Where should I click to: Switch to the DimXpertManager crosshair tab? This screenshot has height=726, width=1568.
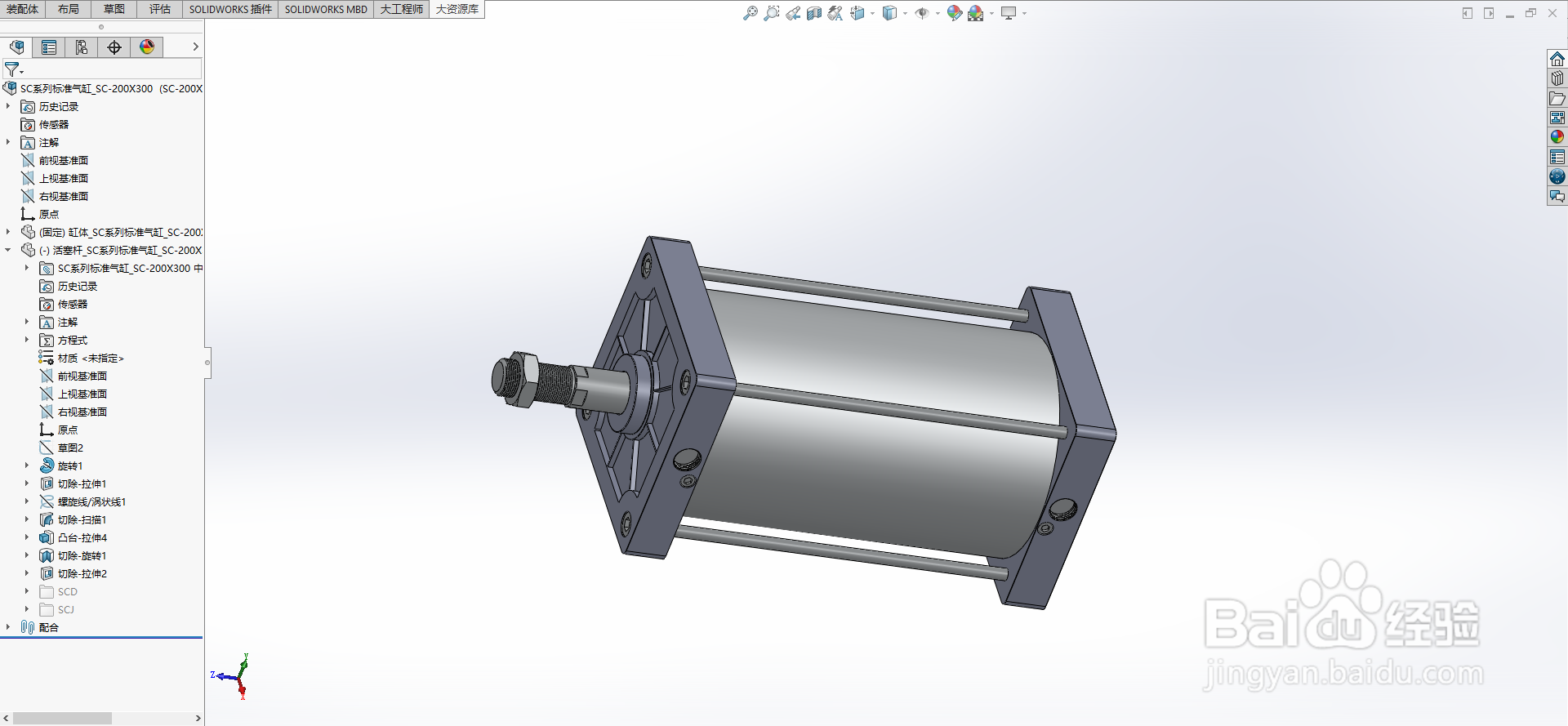(114, 47)
